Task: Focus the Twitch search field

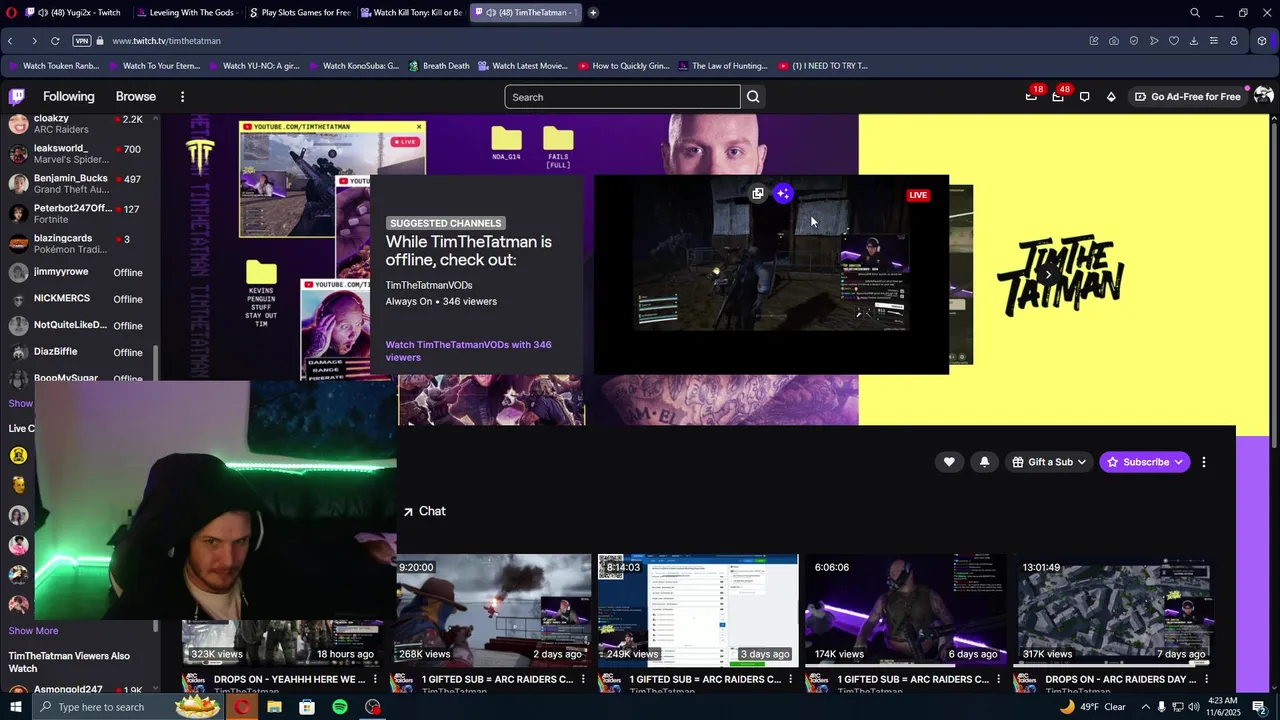Action: [622, 97]
